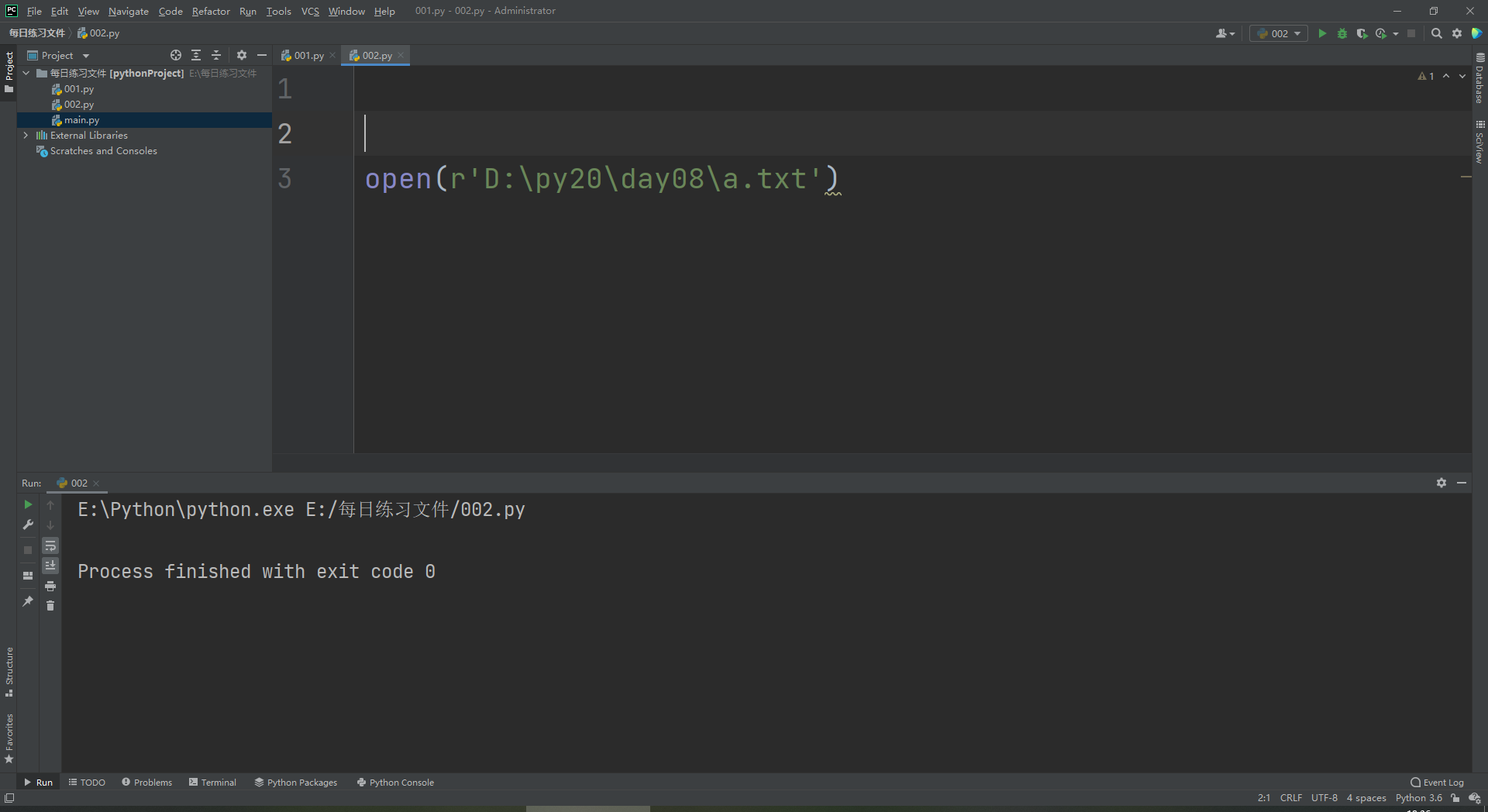Open IDE settings gear in top toolbar
1488x812 pixels.
(x=1457, y=33)
